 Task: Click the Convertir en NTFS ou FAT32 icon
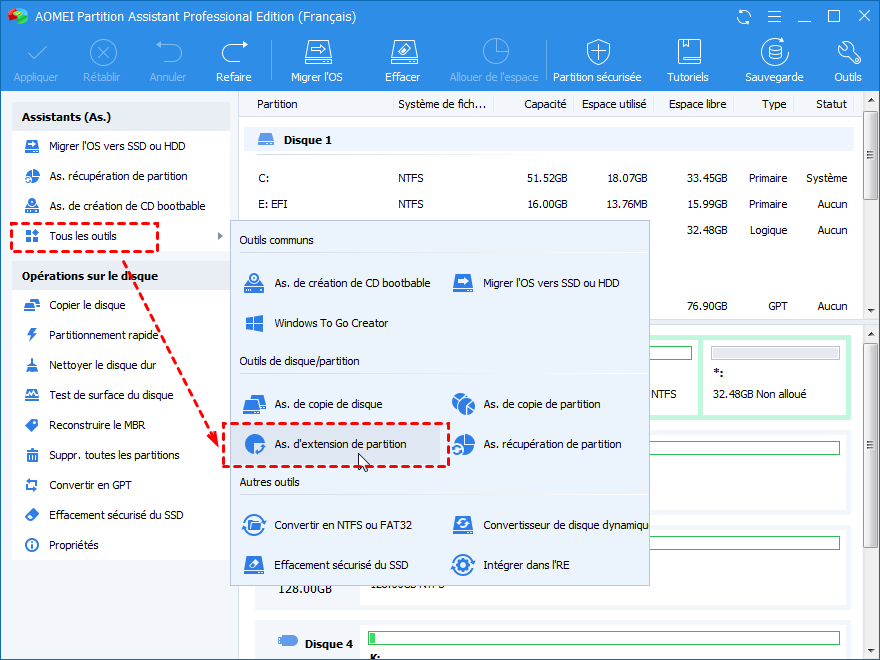[254, 525]
